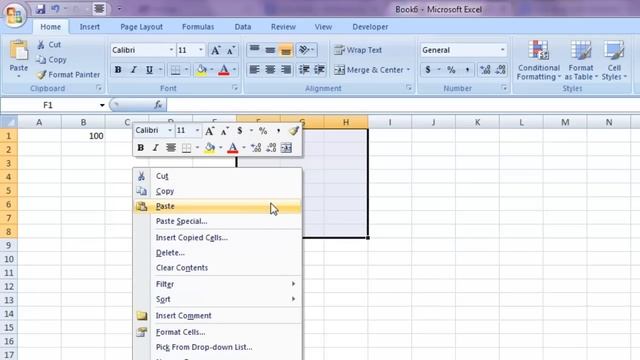Screen dimensions: 640x360
Task: Save workbook from Quick Access Toolbar
Action: [40, 9]
